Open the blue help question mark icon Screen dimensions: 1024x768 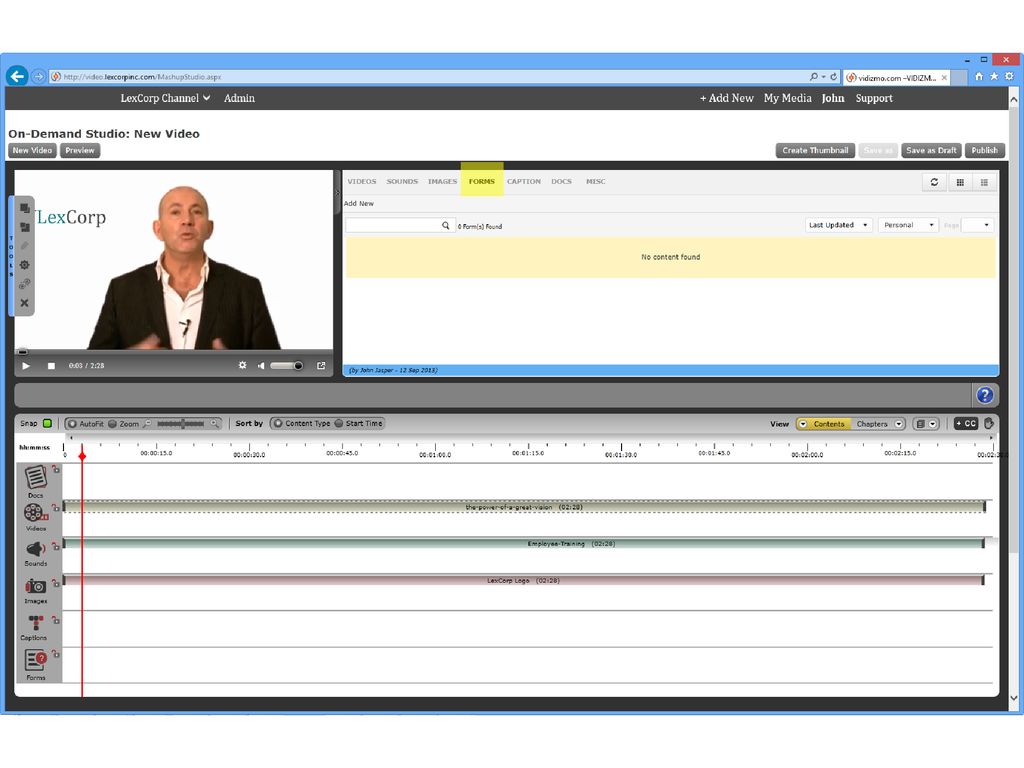pyautogui.click(x=985, y=395)
